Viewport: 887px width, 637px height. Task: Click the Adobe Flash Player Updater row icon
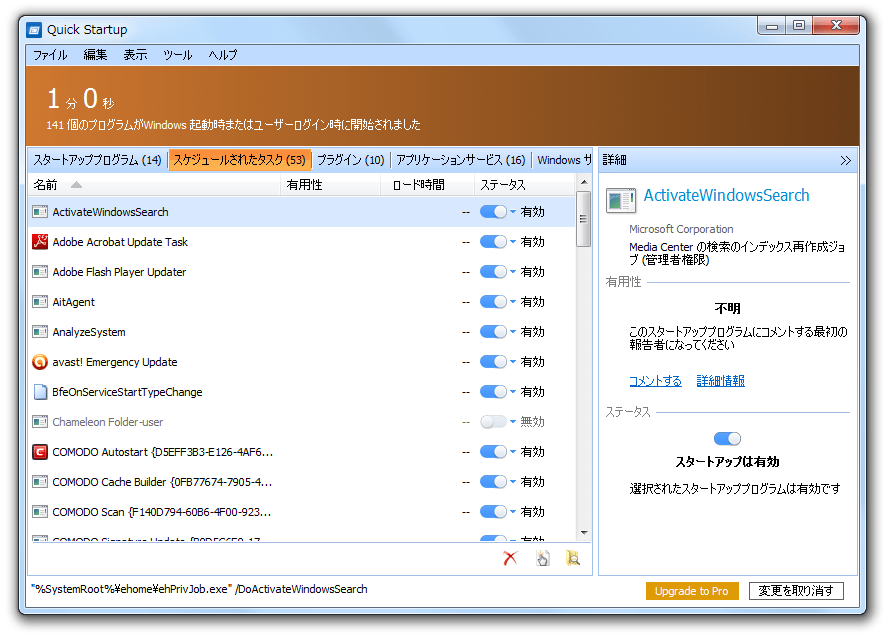pyautogui.click(x=40, y=272)
